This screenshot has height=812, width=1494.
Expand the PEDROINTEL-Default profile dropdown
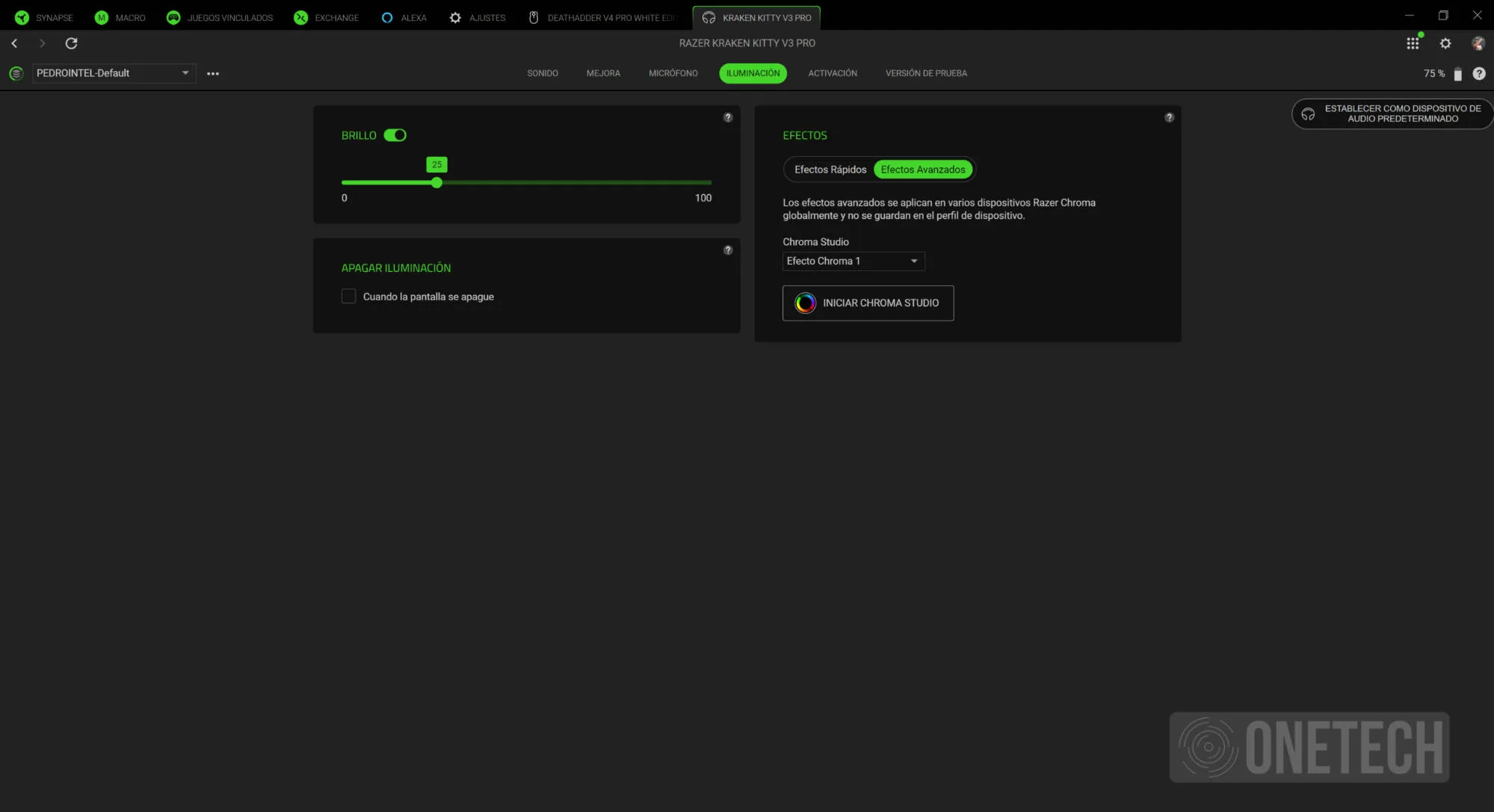pos(114,73)
